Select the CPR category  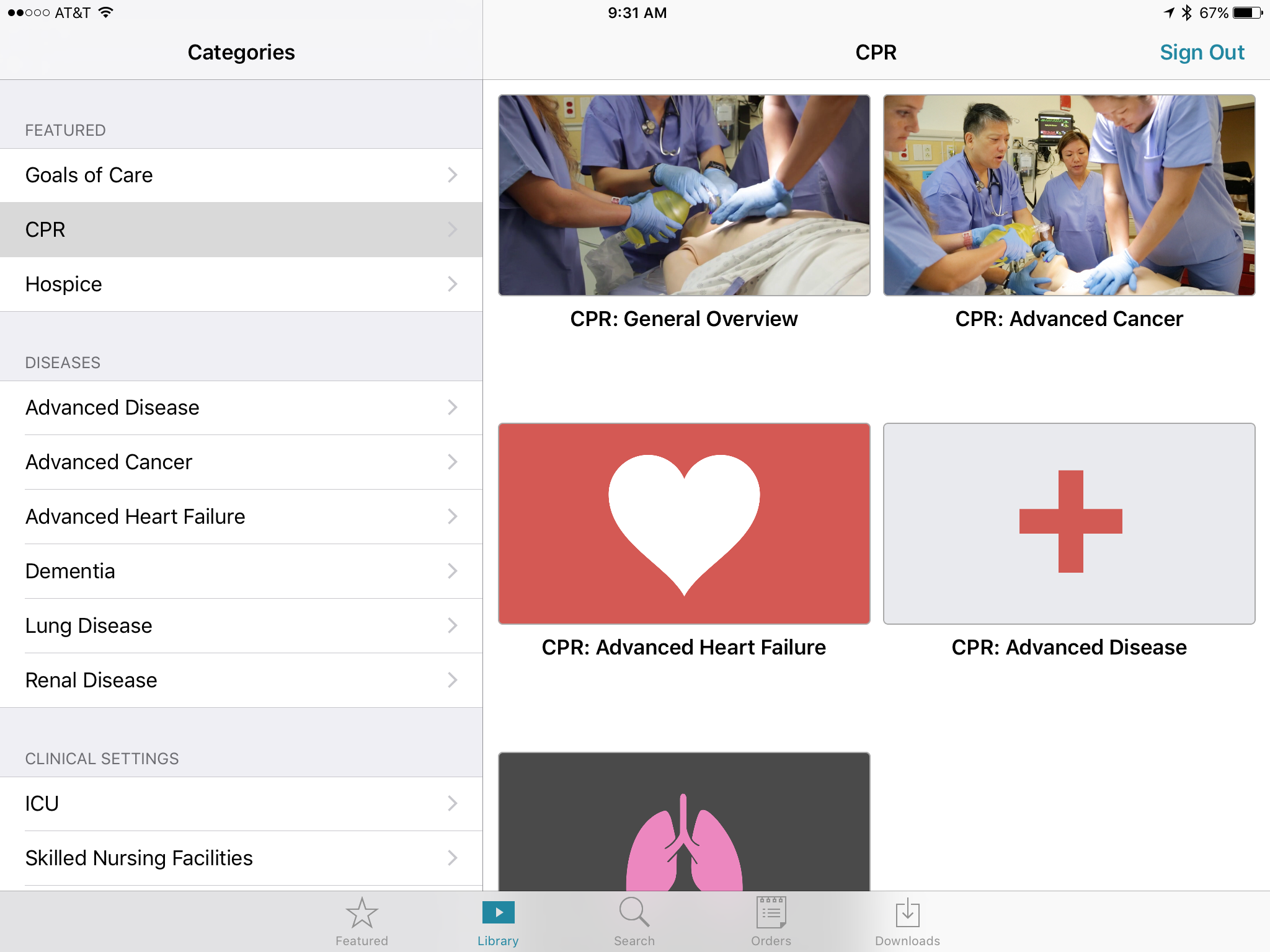[241, 230]
